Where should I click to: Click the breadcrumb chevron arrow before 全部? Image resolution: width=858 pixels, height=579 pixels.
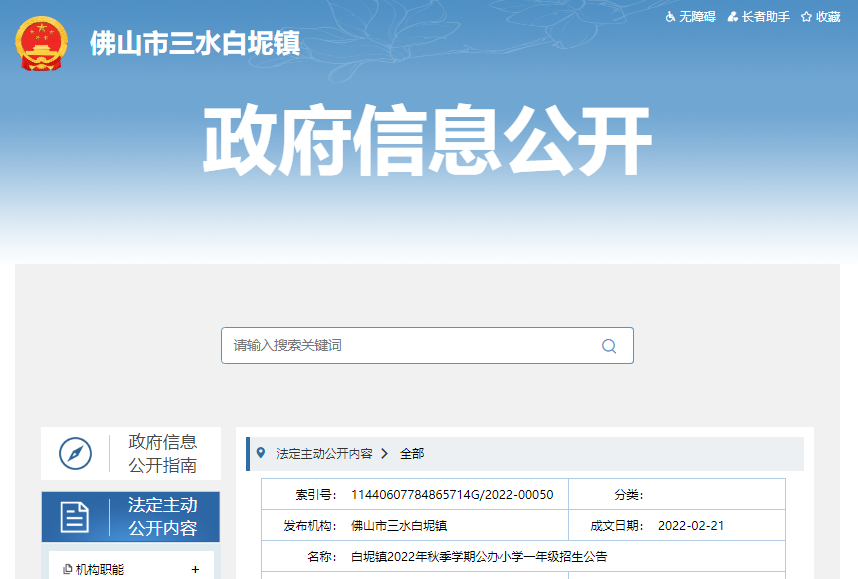pos(385,453)
